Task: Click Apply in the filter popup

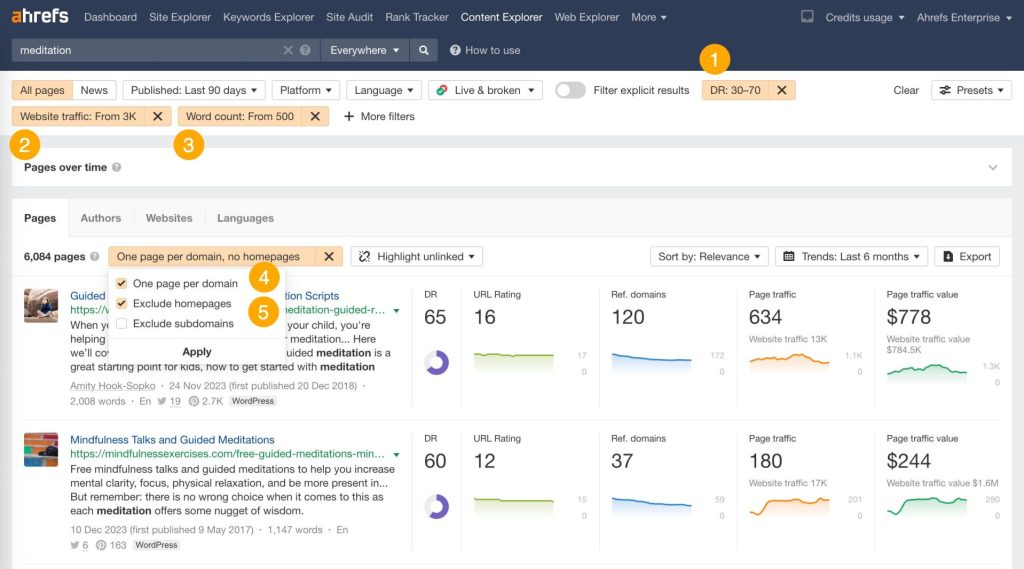Action: click(x=197, y=351)
